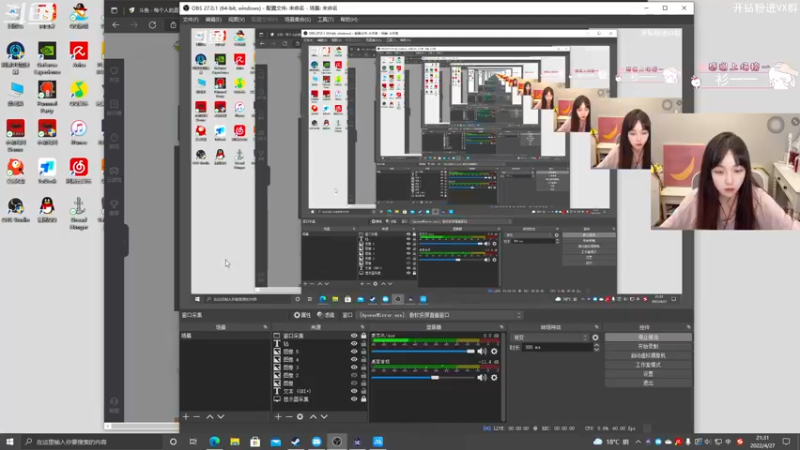
Task: Open QQ Music desktop shortcut
Action: [x=79, y=93]
